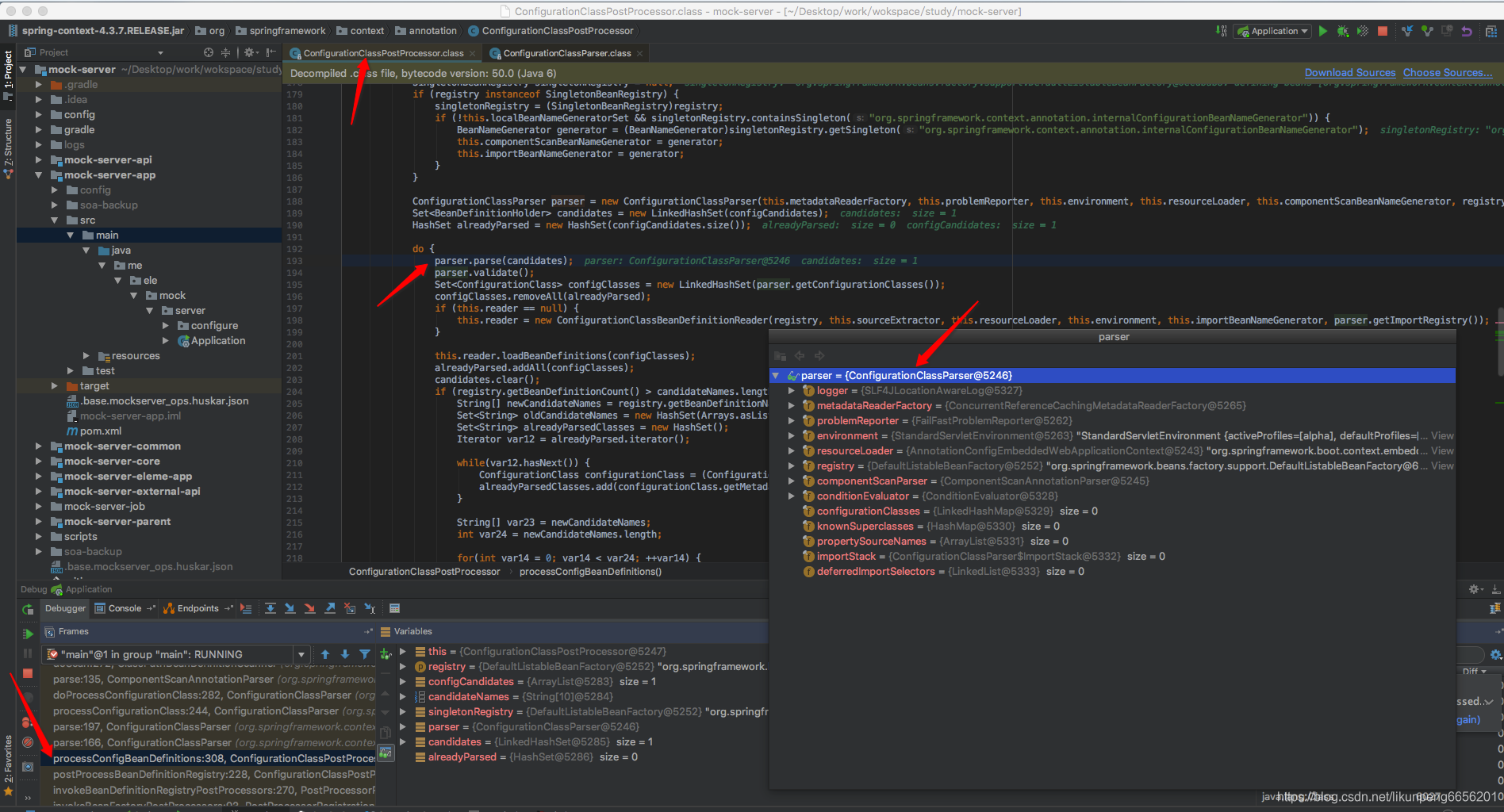Click Run to Cursor icon
1504x812 pixels.
coord(370,608)
